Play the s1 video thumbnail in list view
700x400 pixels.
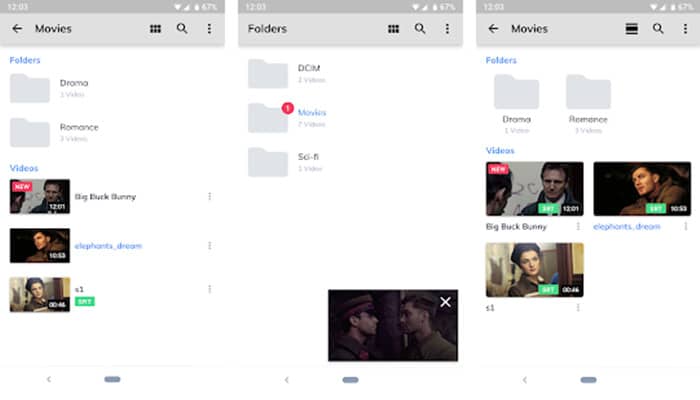point(40,295)
